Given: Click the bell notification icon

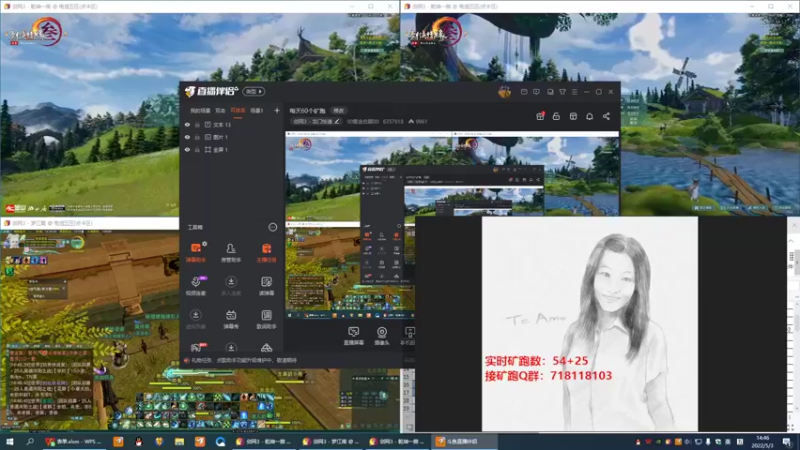Looking at the screenshot, I should [x=589, y=116].
